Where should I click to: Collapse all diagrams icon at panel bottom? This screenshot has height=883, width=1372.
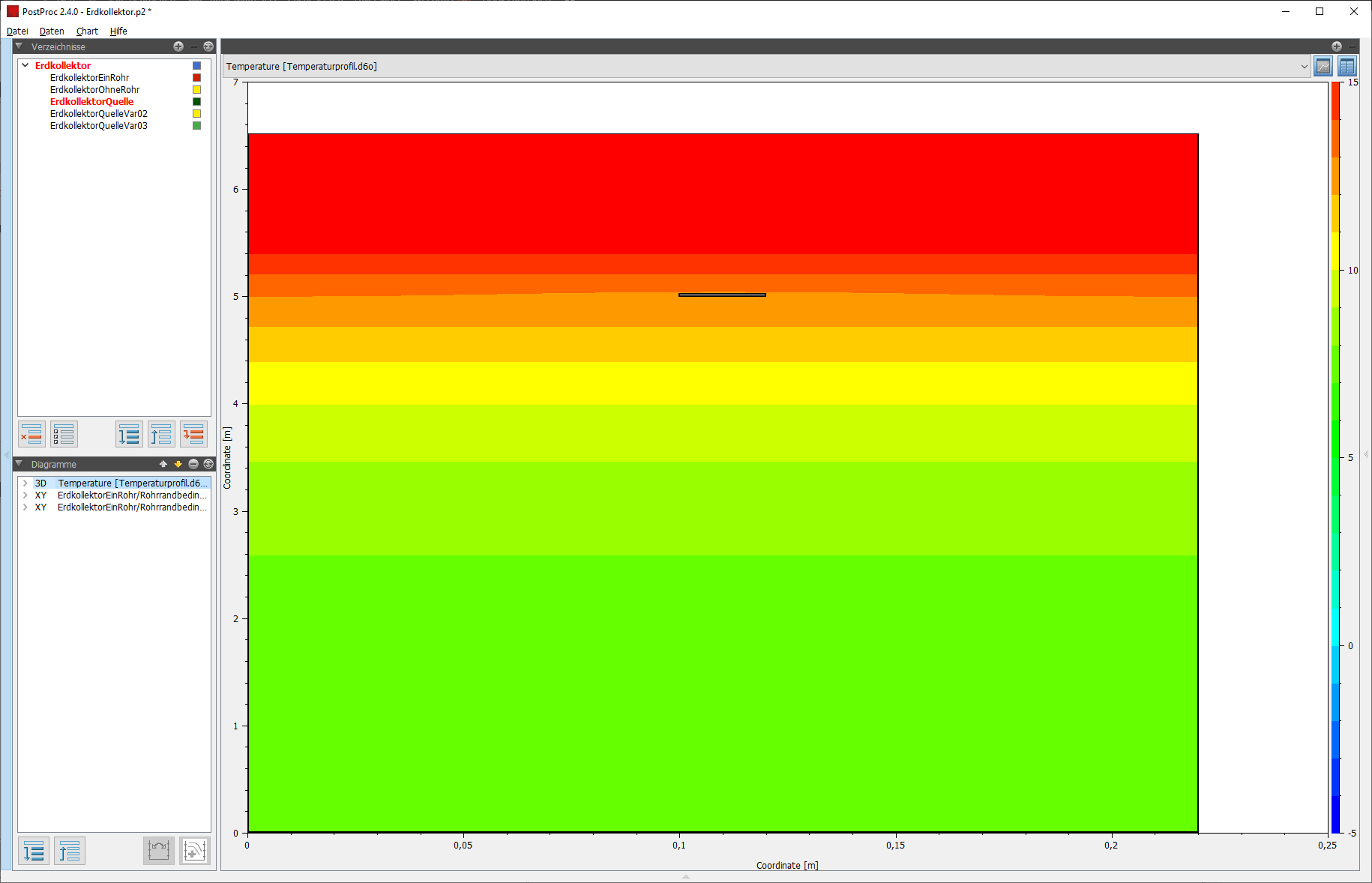[x=70, y=851]
